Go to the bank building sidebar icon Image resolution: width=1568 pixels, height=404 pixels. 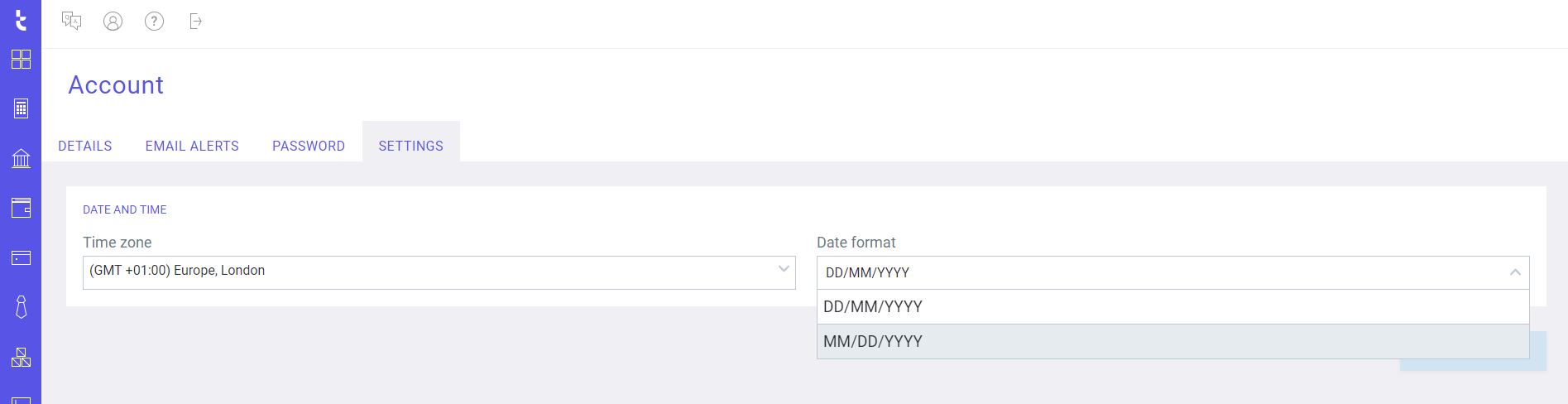(21, 158)
